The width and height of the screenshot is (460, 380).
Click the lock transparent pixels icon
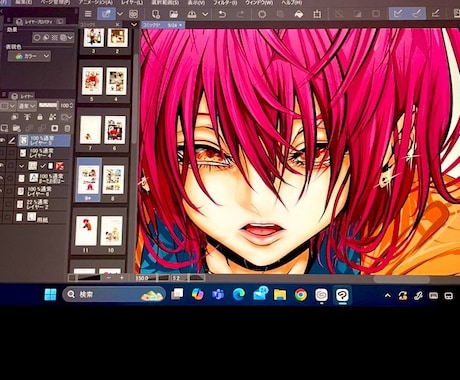coord(53,117)
